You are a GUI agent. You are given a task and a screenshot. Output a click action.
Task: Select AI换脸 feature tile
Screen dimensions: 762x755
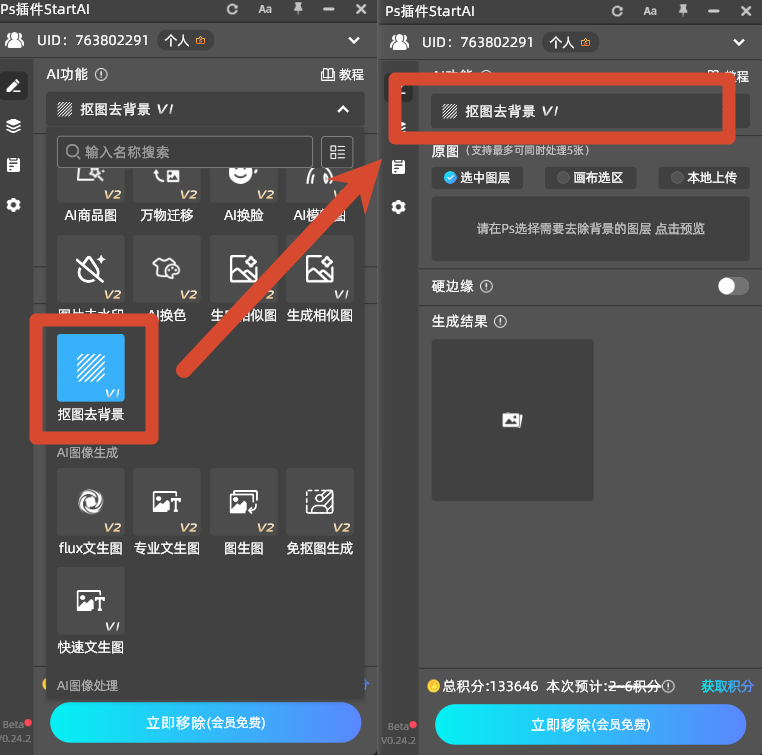(243, 194)
